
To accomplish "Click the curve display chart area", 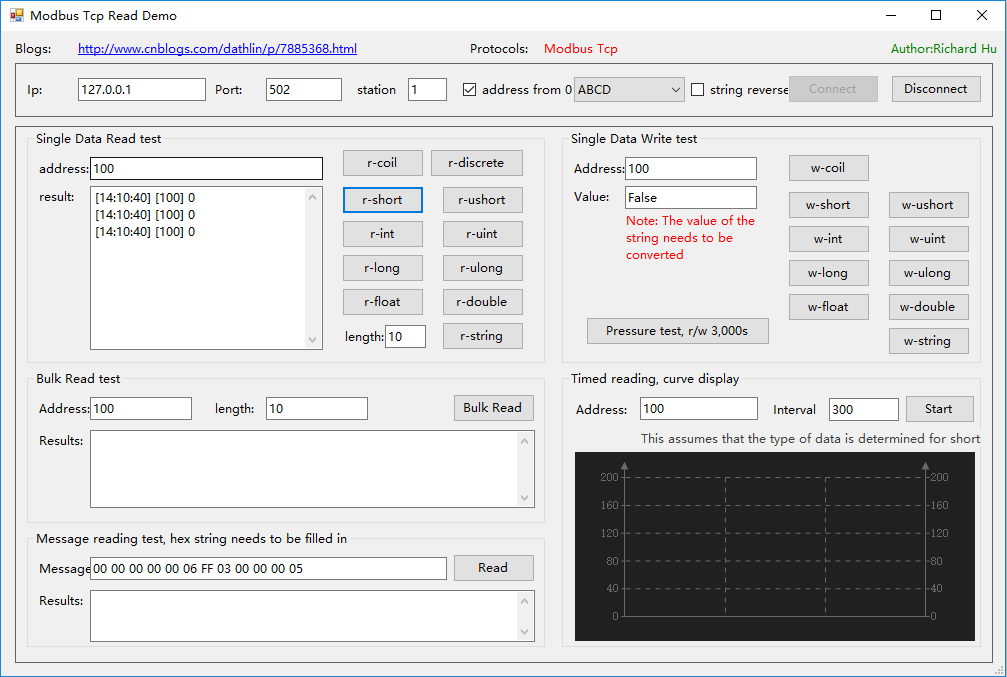I will (775, 547).
